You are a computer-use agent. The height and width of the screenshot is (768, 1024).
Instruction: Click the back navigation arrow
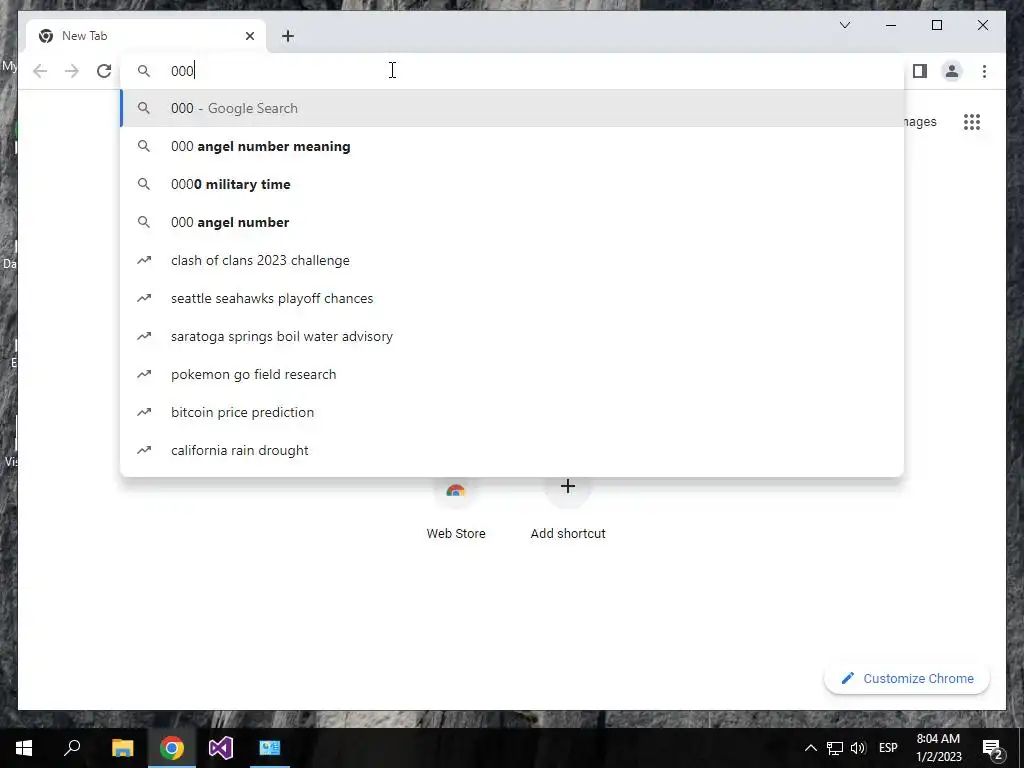(x=40, y=71)
